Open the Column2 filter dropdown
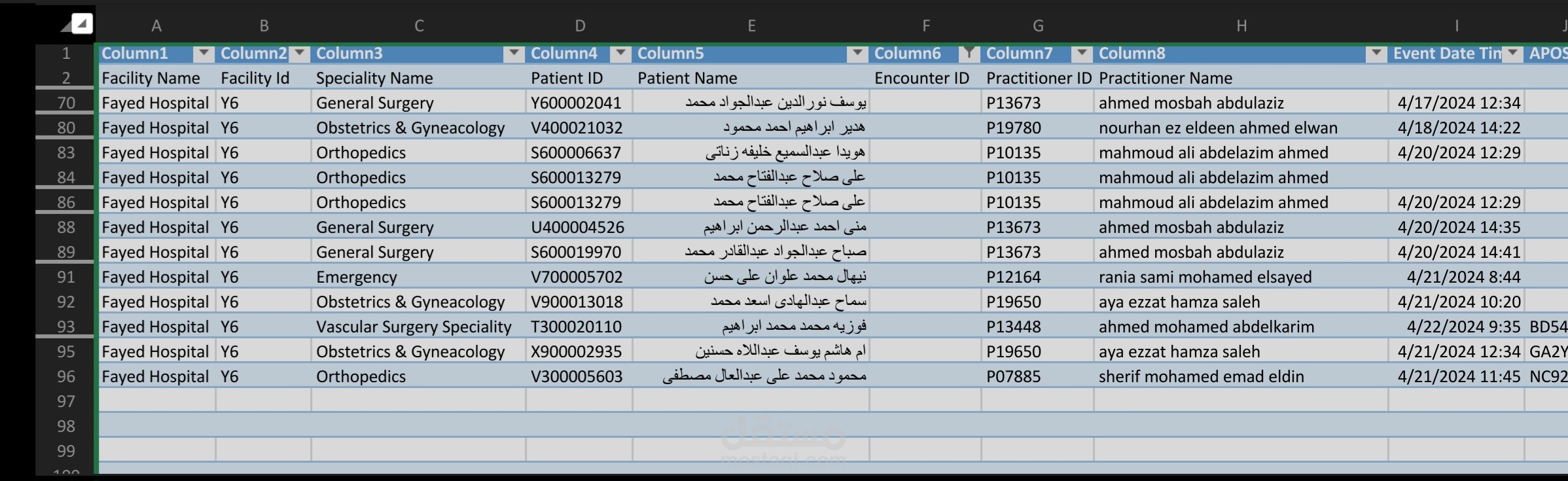 pos(300,53)
